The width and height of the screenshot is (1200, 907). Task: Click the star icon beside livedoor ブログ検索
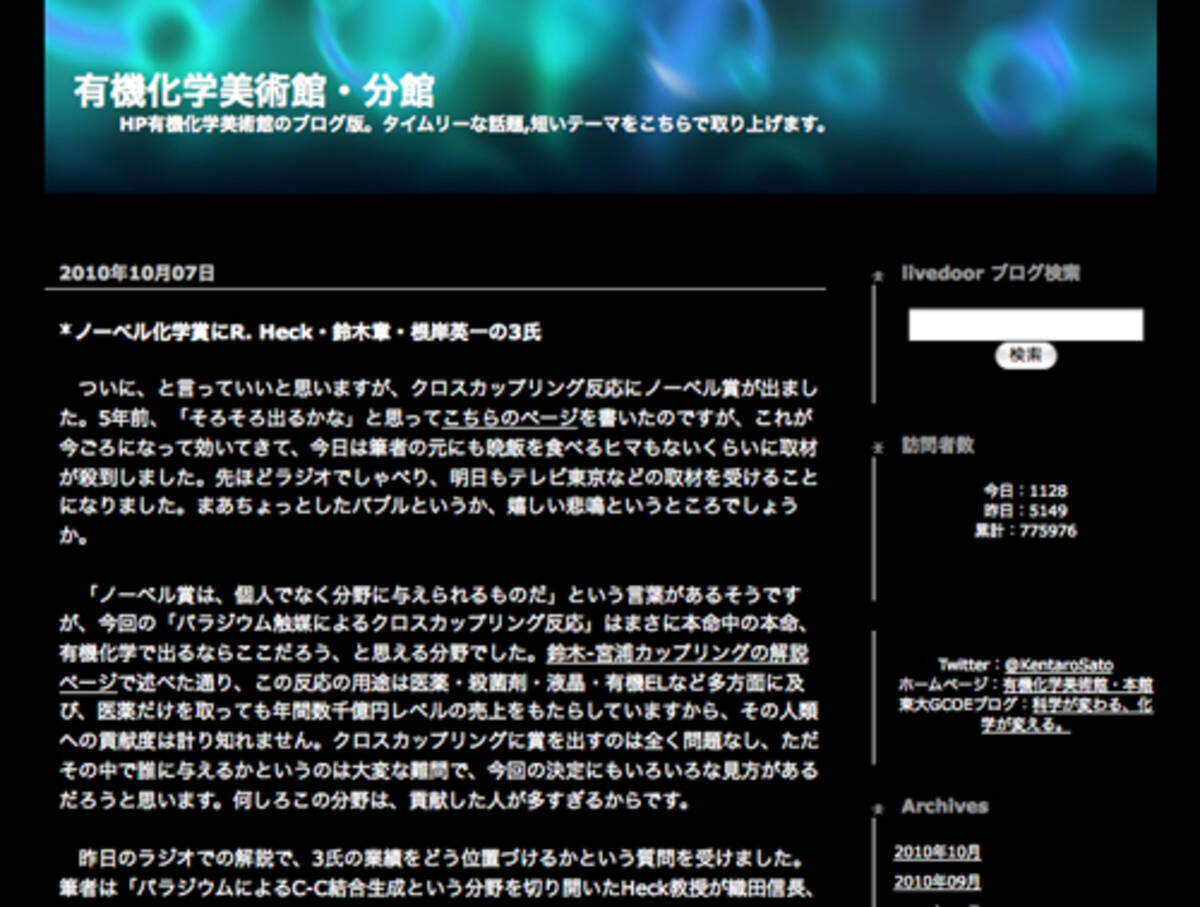(878, 275)
